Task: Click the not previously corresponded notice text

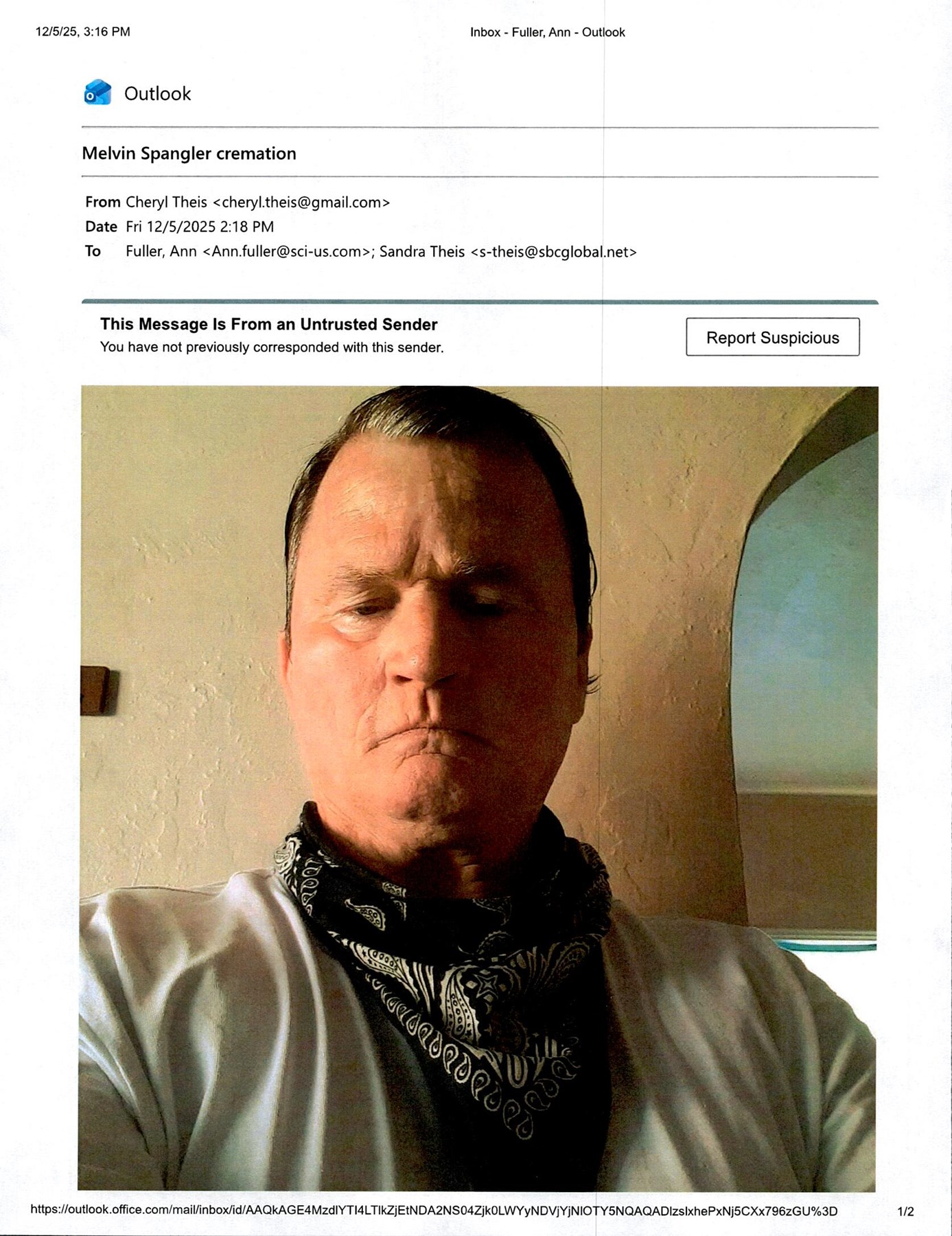Action: click(x=272, y=347)
